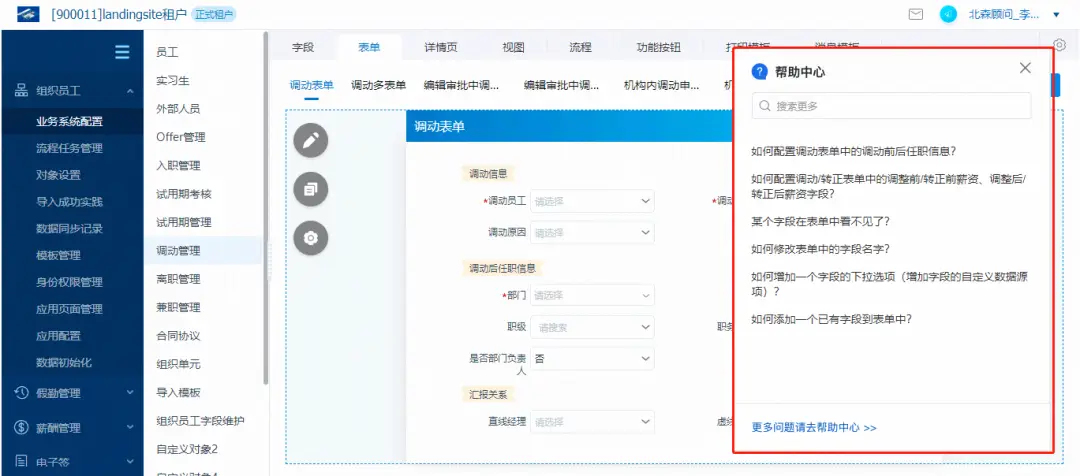
Task: Click the user avatar icon
Action: click(x=948, y=14)
